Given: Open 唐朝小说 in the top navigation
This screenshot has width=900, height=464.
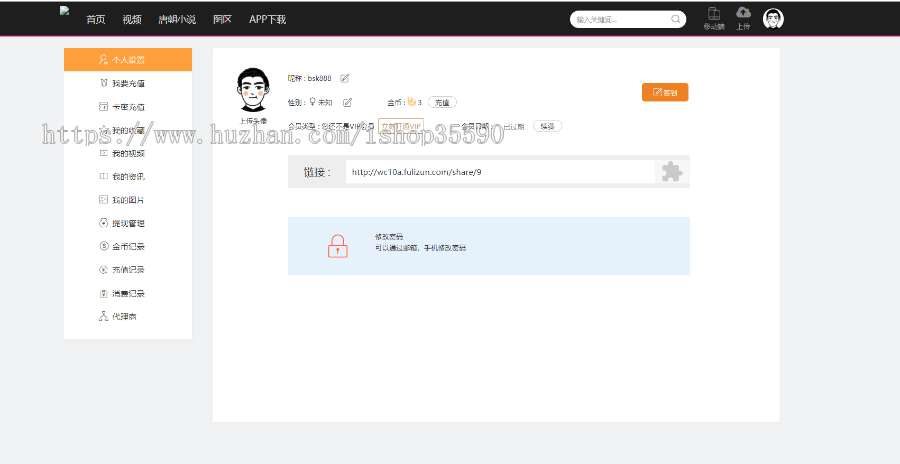Looking at the screenshot, I should coord(177,20).
